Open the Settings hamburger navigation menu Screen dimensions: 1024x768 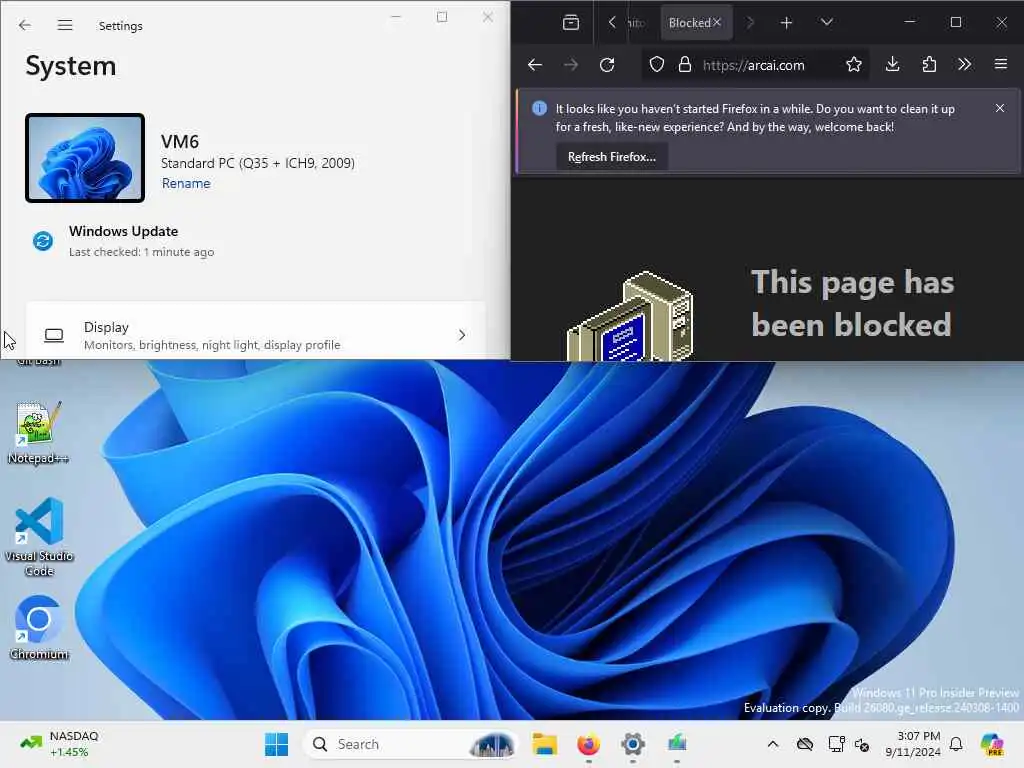[65, 25]
